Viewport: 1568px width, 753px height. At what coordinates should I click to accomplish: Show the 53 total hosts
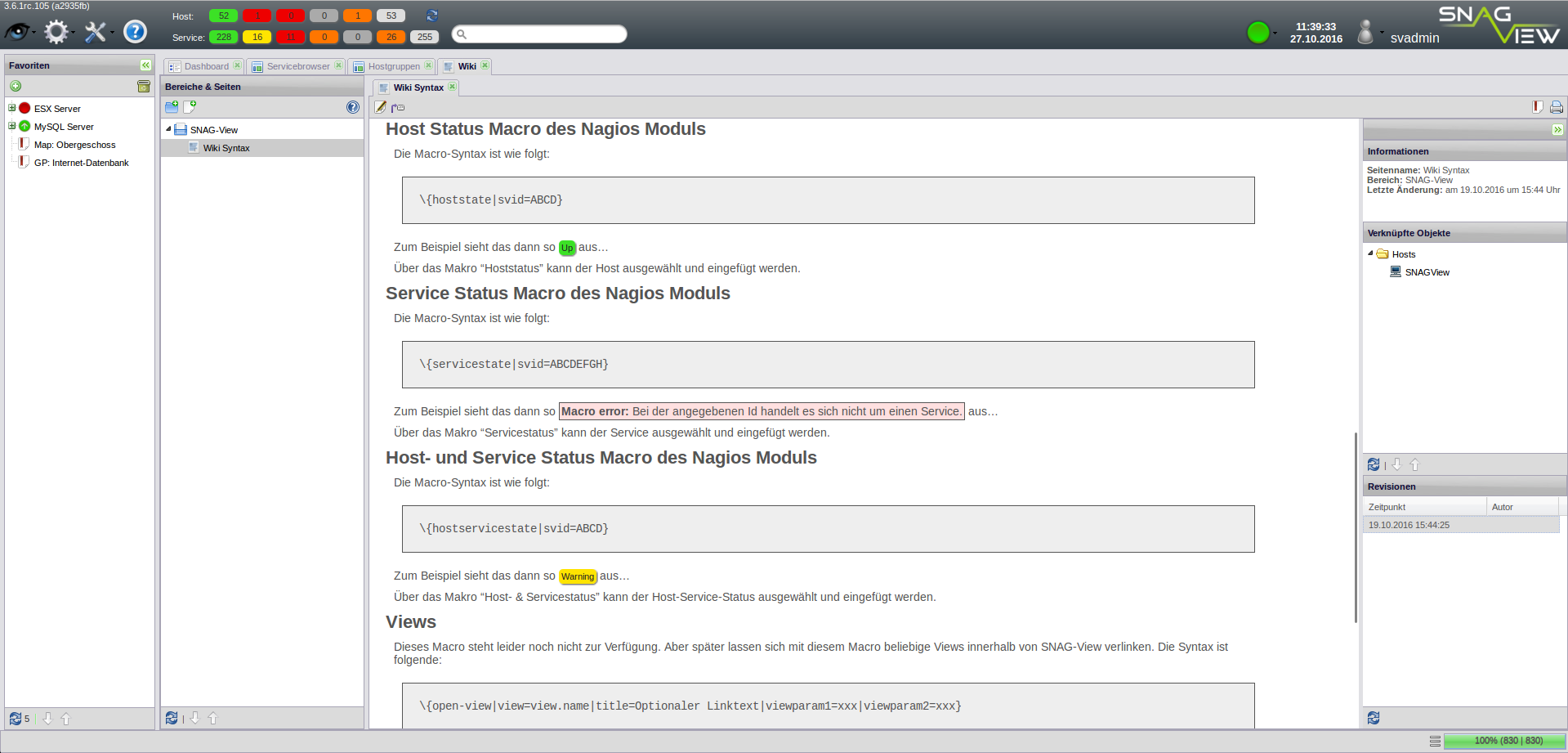click(x=391, y=16)
